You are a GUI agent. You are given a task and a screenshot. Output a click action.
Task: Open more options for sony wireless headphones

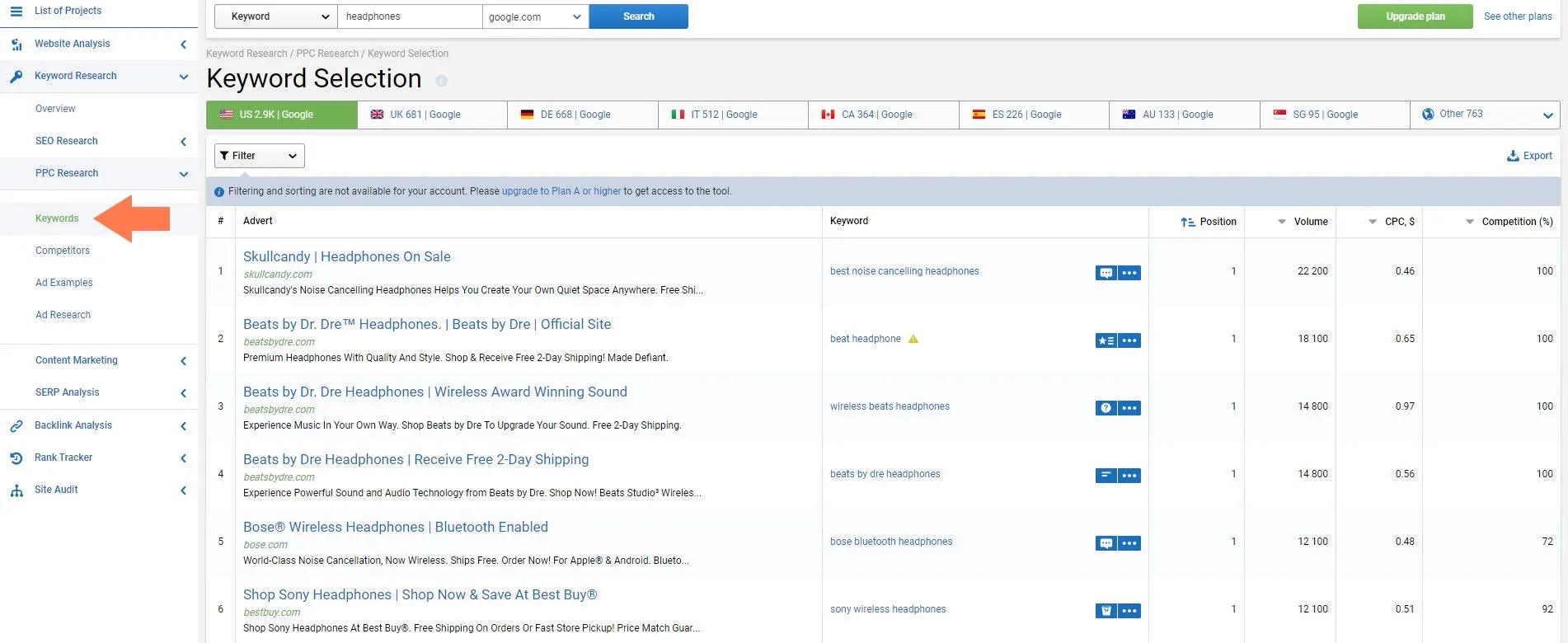click(x=1129, y=611)
